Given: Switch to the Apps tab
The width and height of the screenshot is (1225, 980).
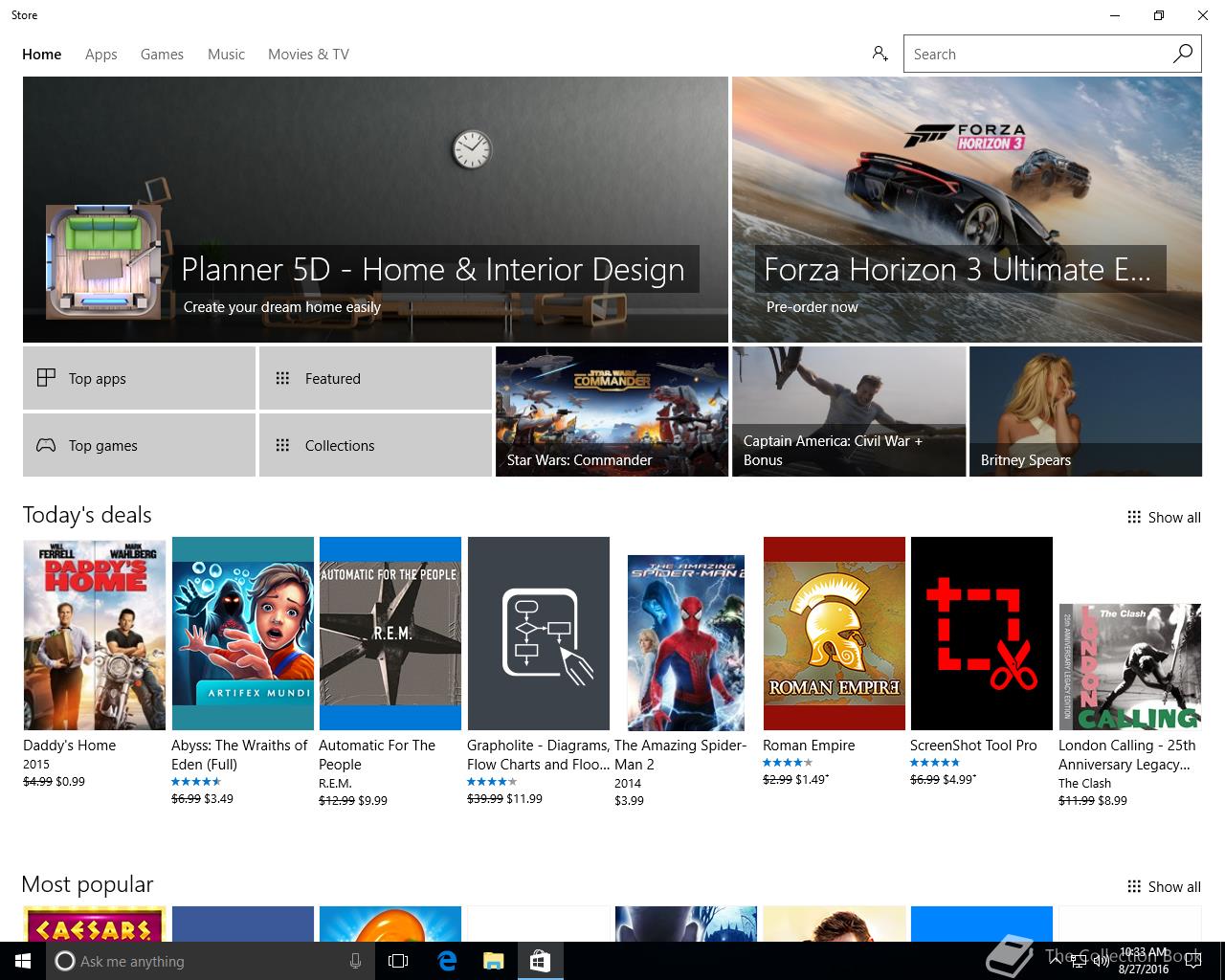Looking at the screenshot, I should click(x=101, y=55).
